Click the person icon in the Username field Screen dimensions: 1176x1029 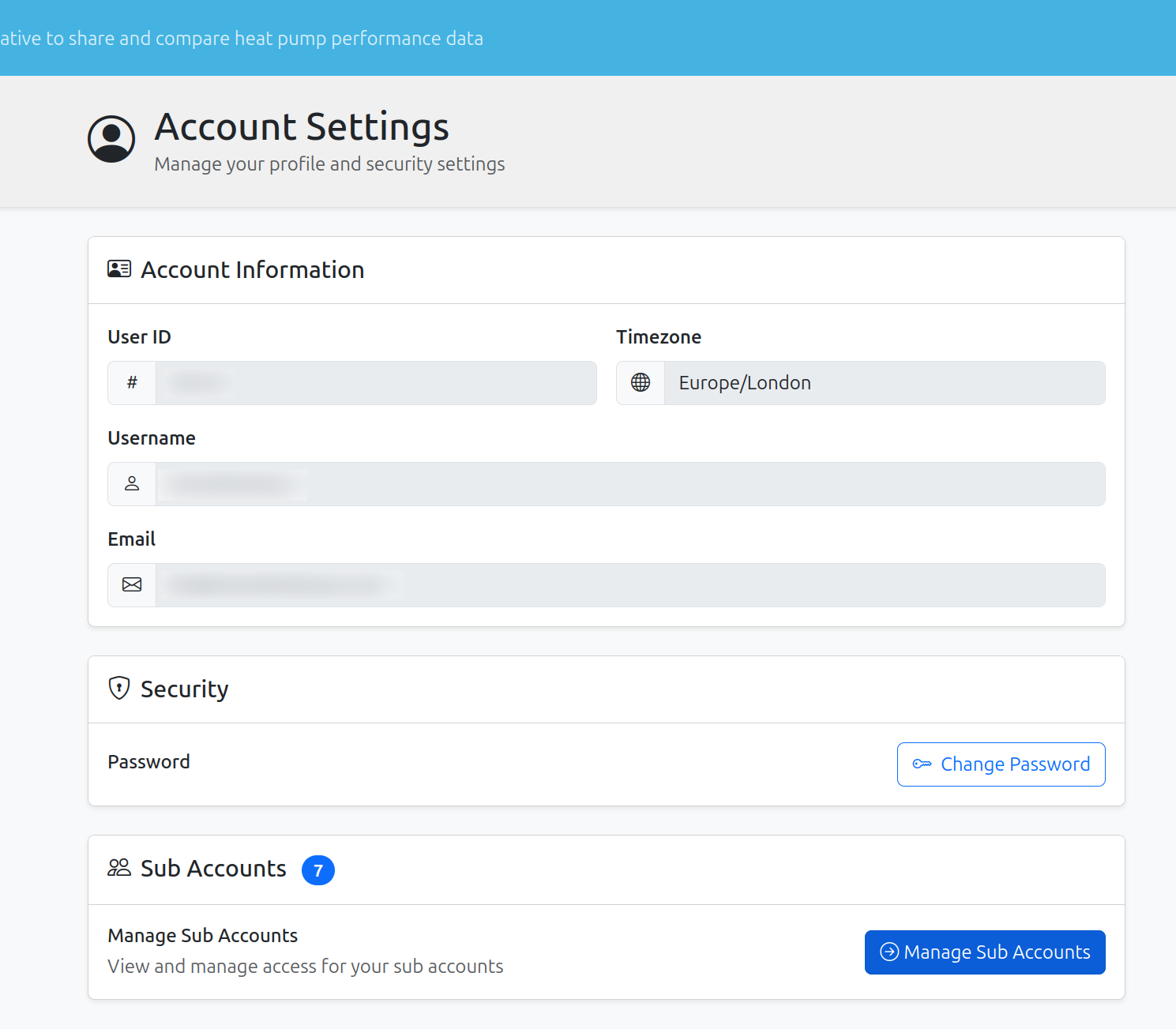(132, 484)
